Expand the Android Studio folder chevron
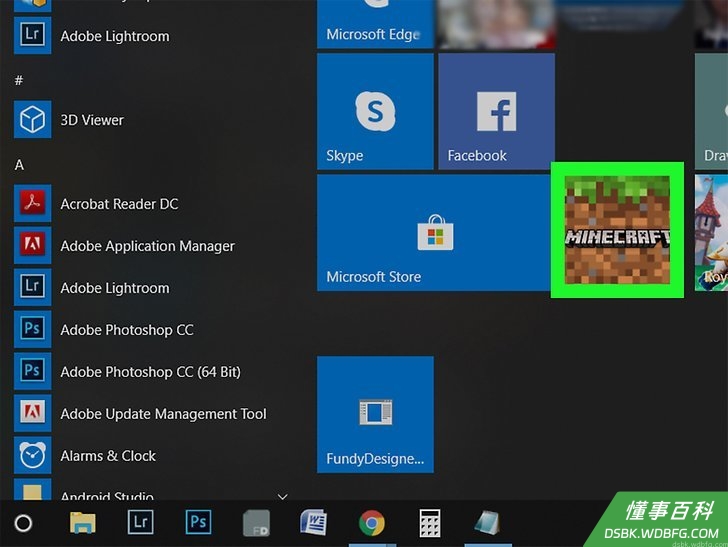Viewport: 728px width, 547px height. pos(282,496)
